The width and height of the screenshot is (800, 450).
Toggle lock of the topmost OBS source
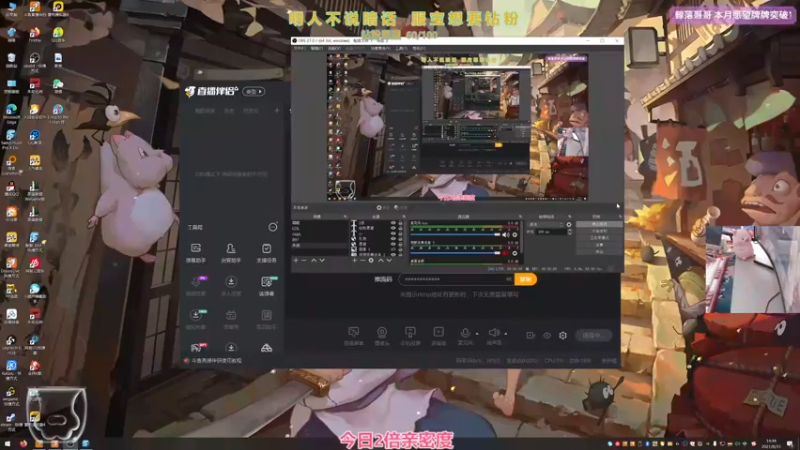coord(400,223)
